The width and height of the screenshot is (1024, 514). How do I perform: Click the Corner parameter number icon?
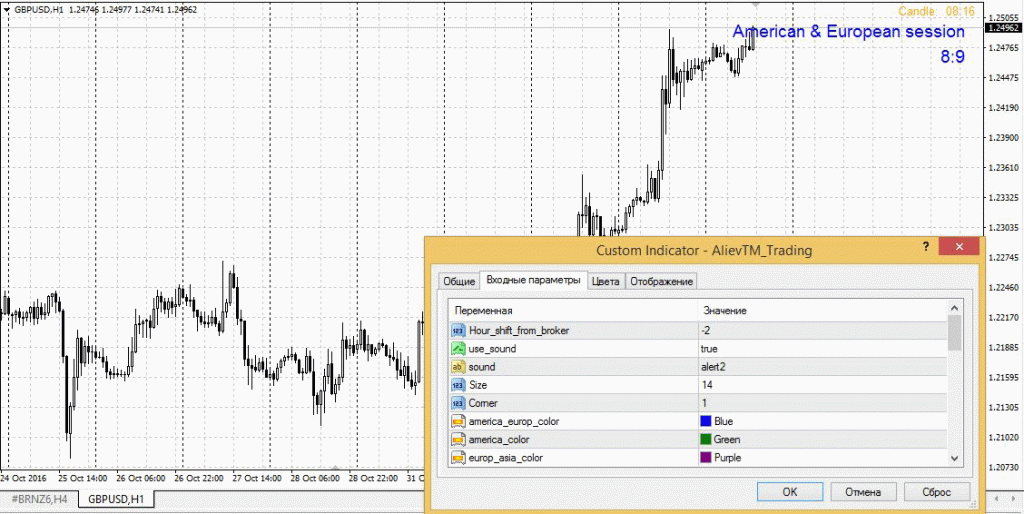click(x=458, y=403)
